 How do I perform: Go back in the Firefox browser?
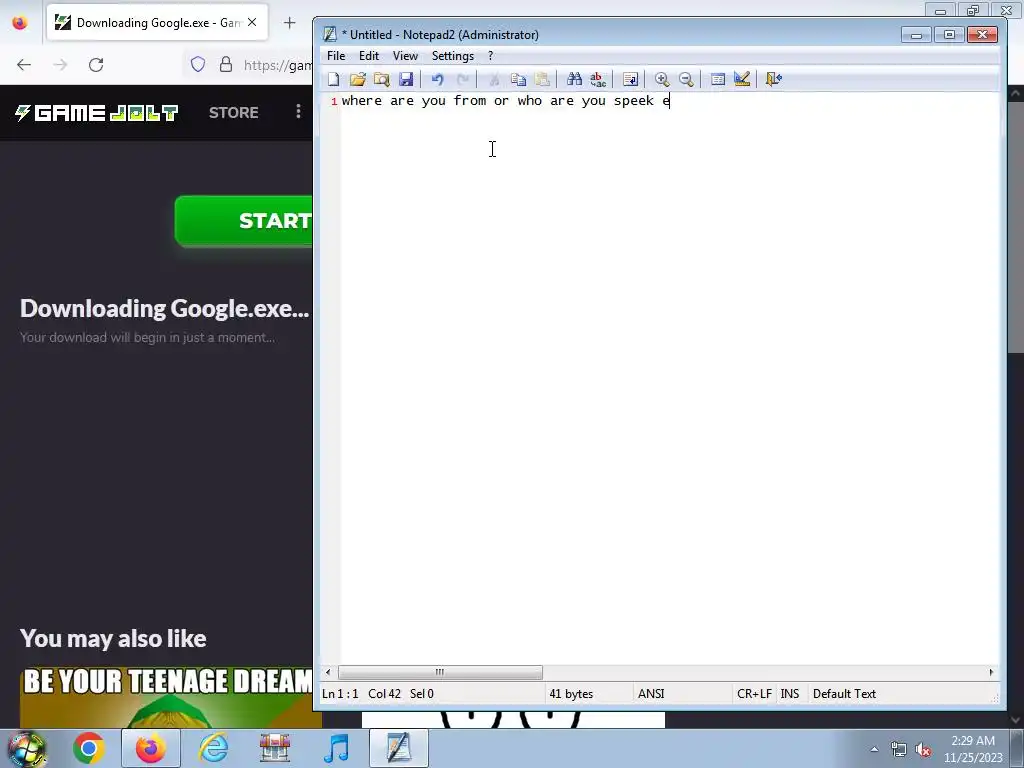[x=24, y=65]
